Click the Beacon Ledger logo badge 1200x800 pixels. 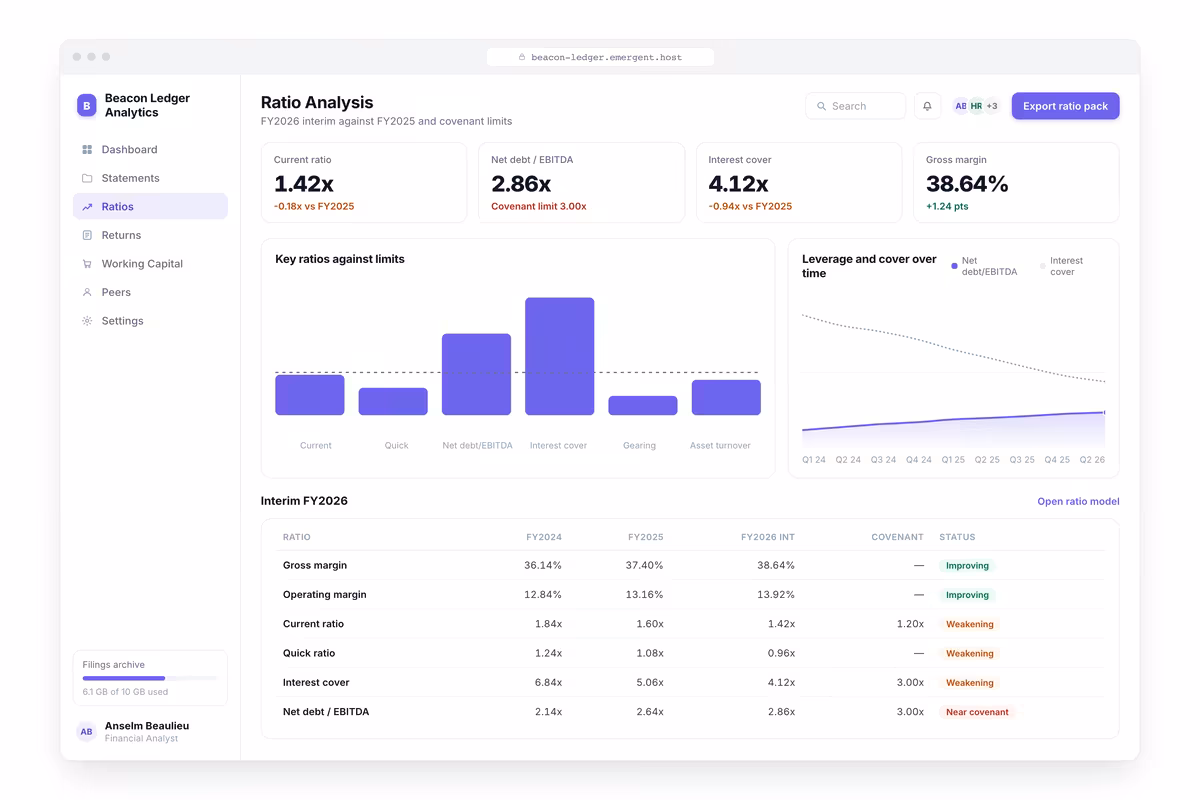[87, 106]
